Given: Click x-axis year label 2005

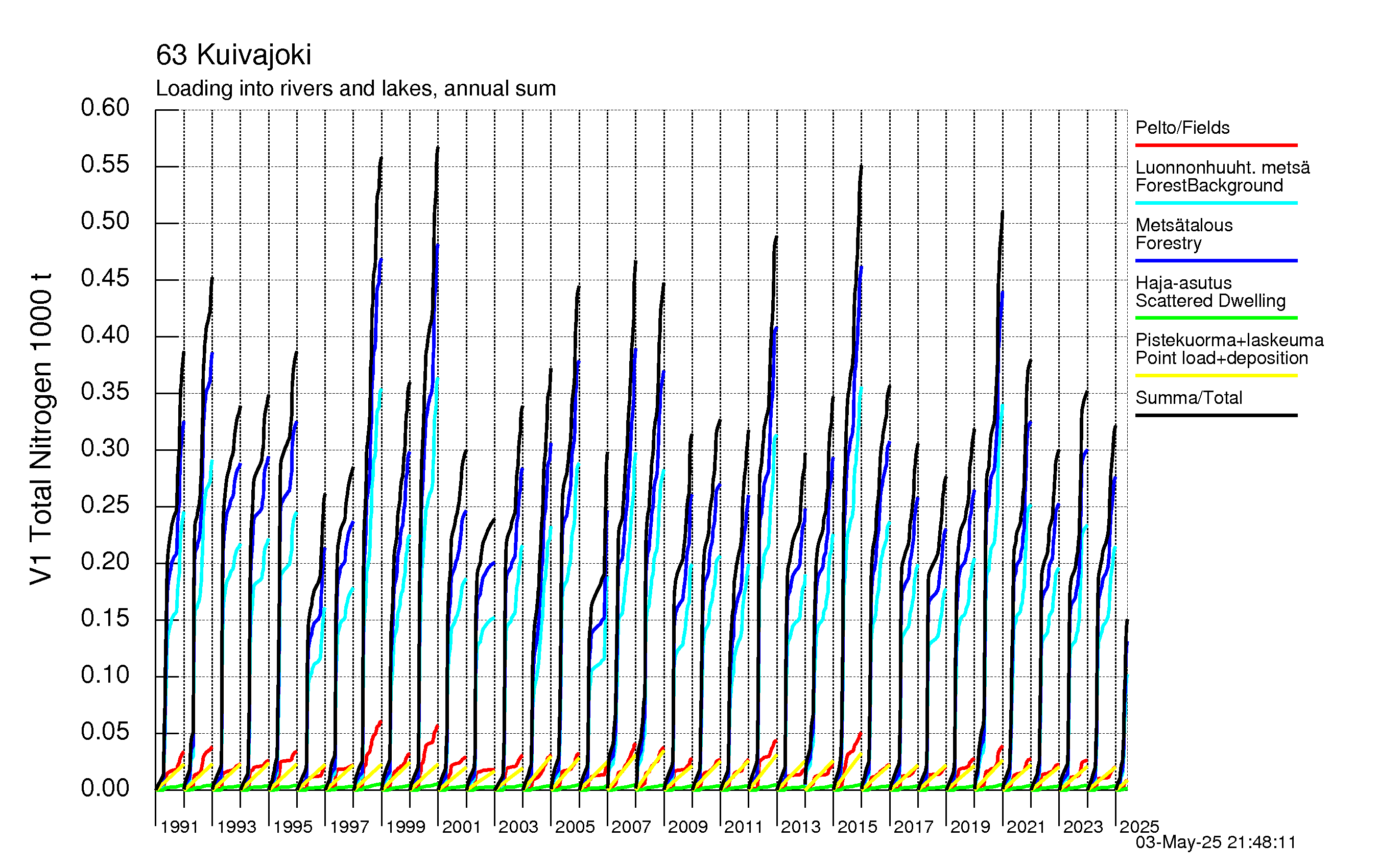Looking at the screenshot, I should click(x=575, y=827).
